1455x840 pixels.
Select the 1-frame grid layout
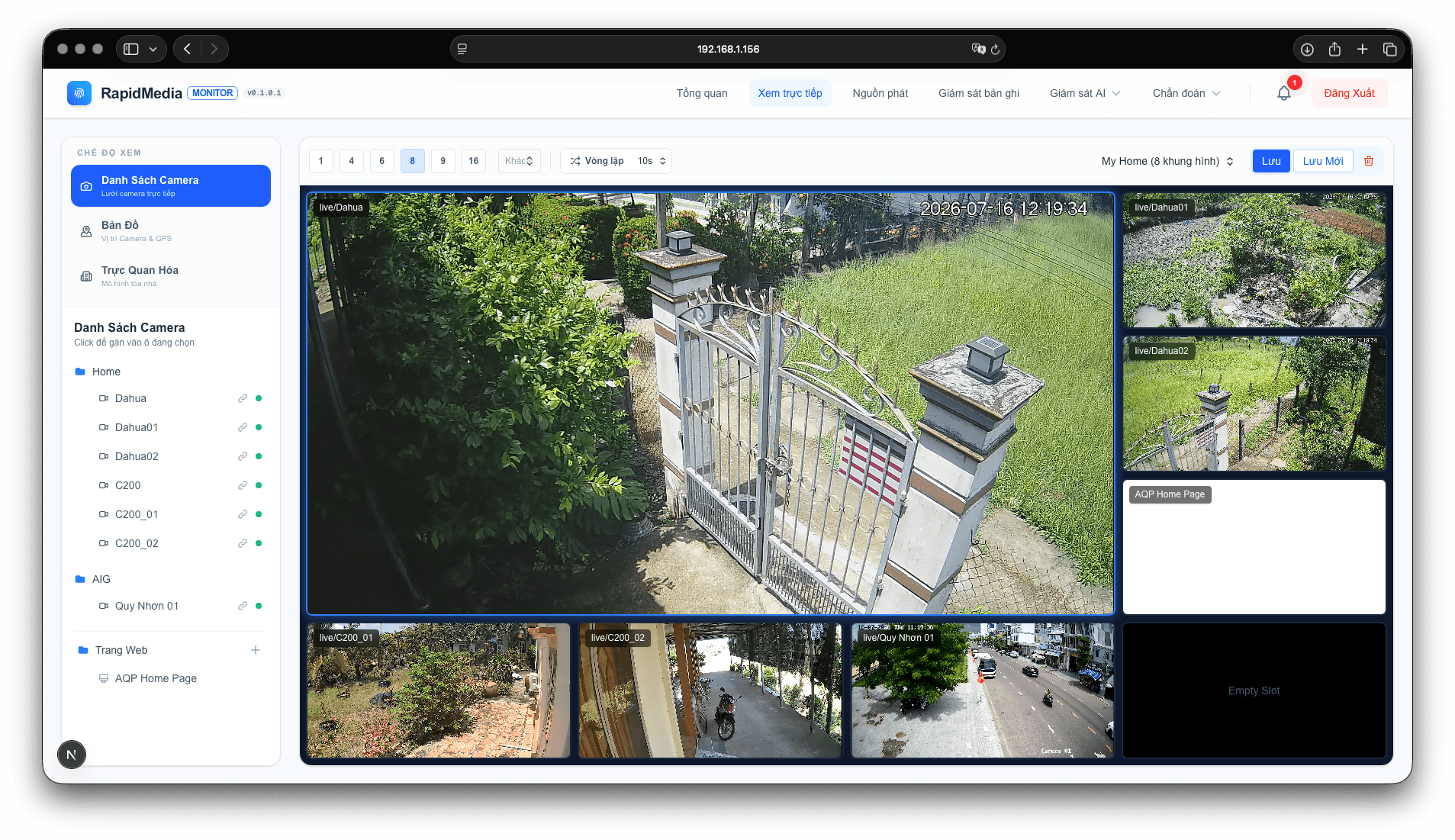point(321,161)
